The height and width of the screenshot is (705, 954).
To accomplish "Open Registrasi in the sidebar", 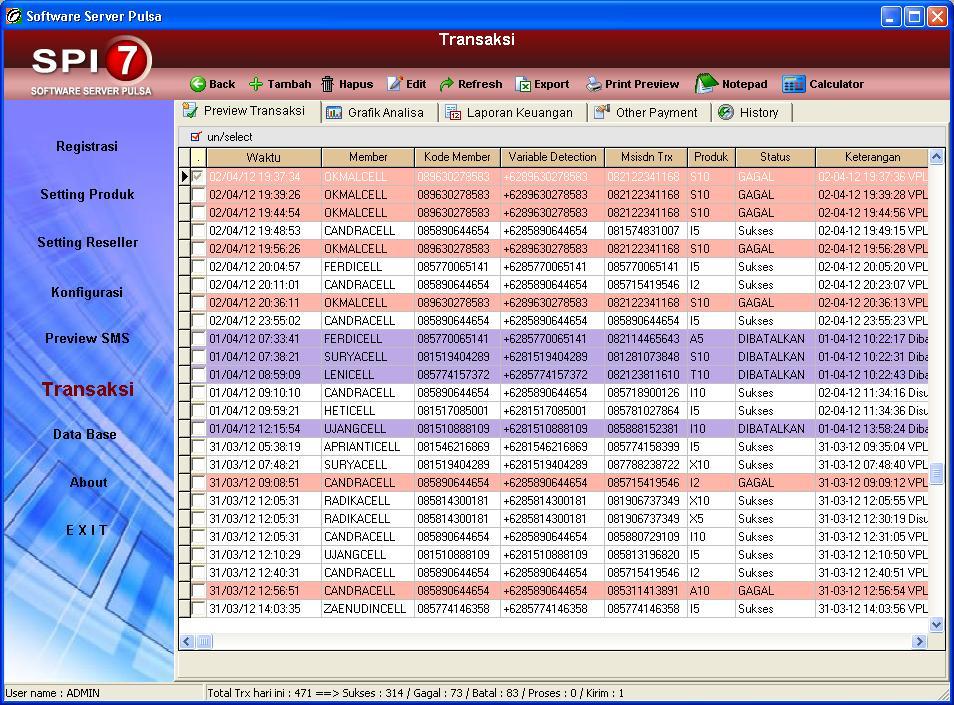I will pos(87,146).
